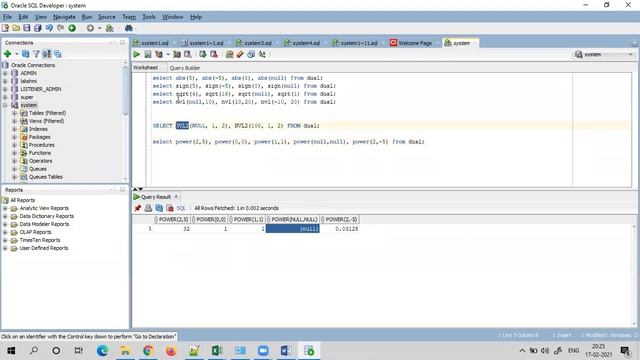The height and width of the screenshot is (360, 640).
Task: Open the File menu
Action: 7,17
